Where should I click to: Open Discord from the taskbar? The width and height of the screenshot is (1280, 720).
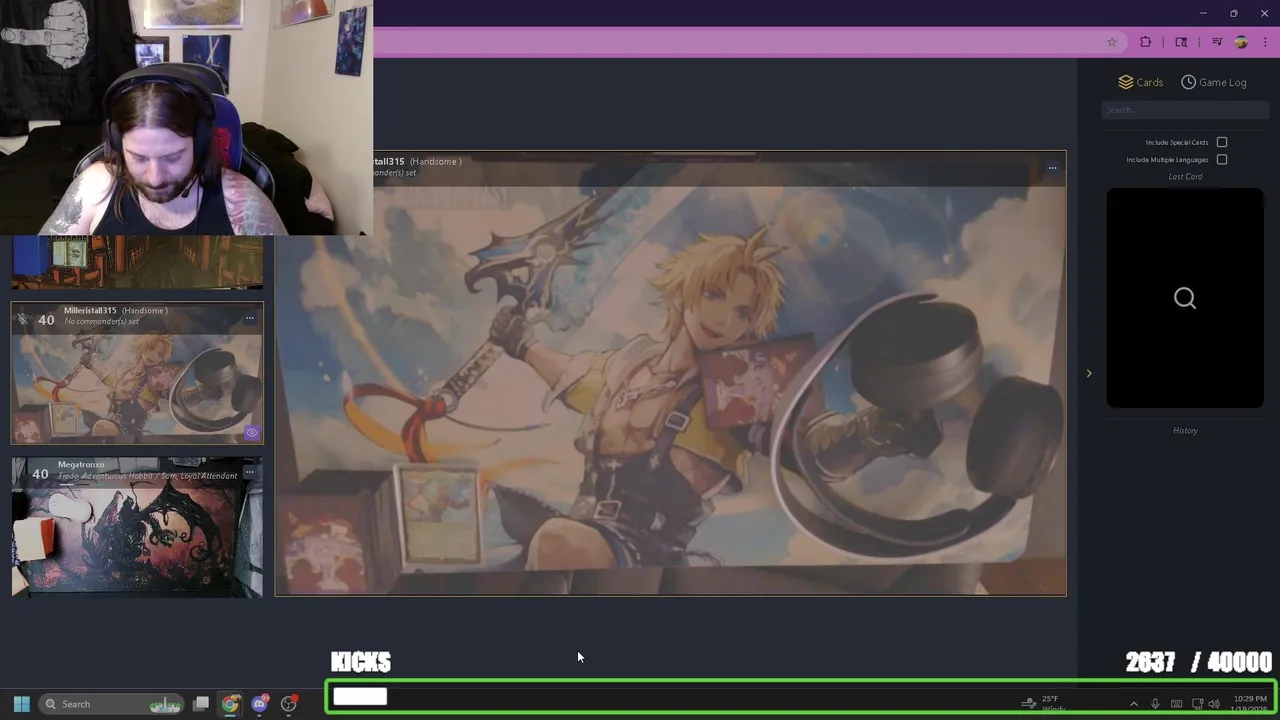[260, 704]
